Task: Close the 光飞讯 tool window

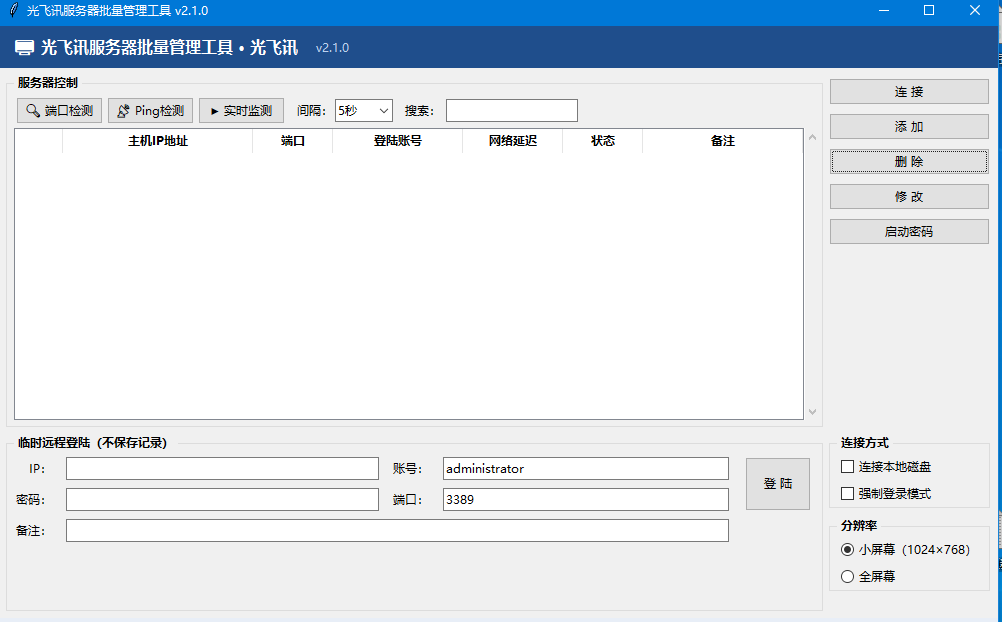Action: pyautogui.click(x=975, y=10)
